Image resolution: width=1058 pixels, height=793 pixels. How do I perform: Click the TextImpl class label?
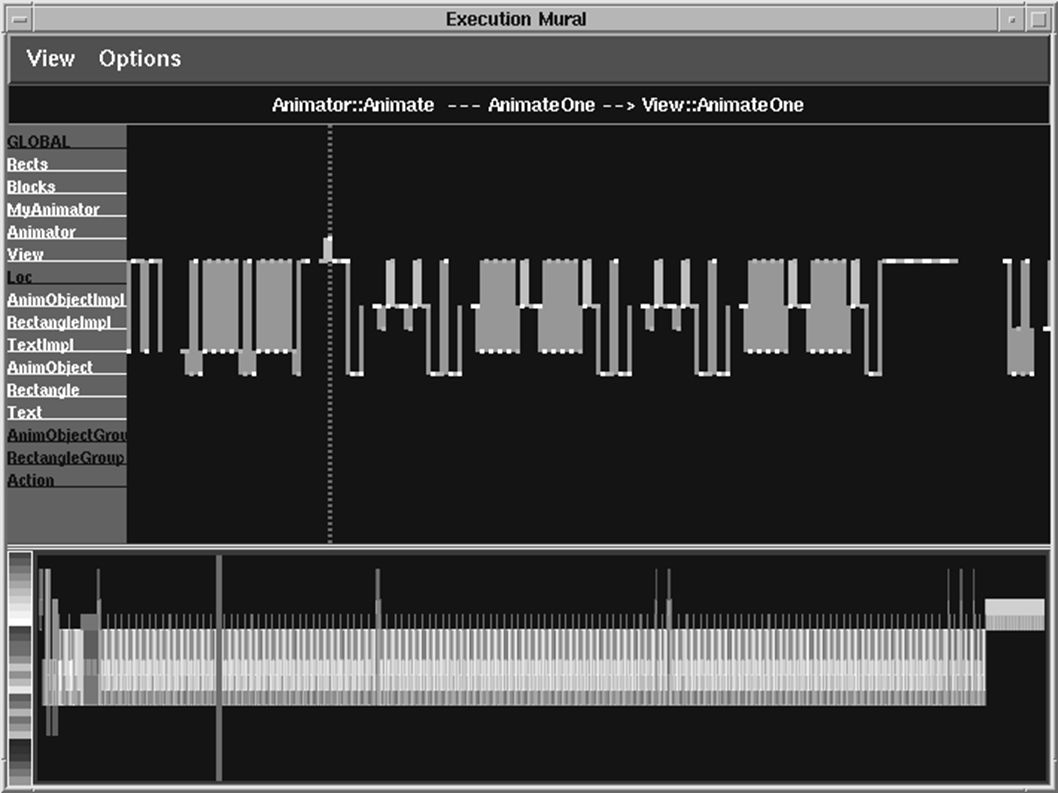click(40, 345)
